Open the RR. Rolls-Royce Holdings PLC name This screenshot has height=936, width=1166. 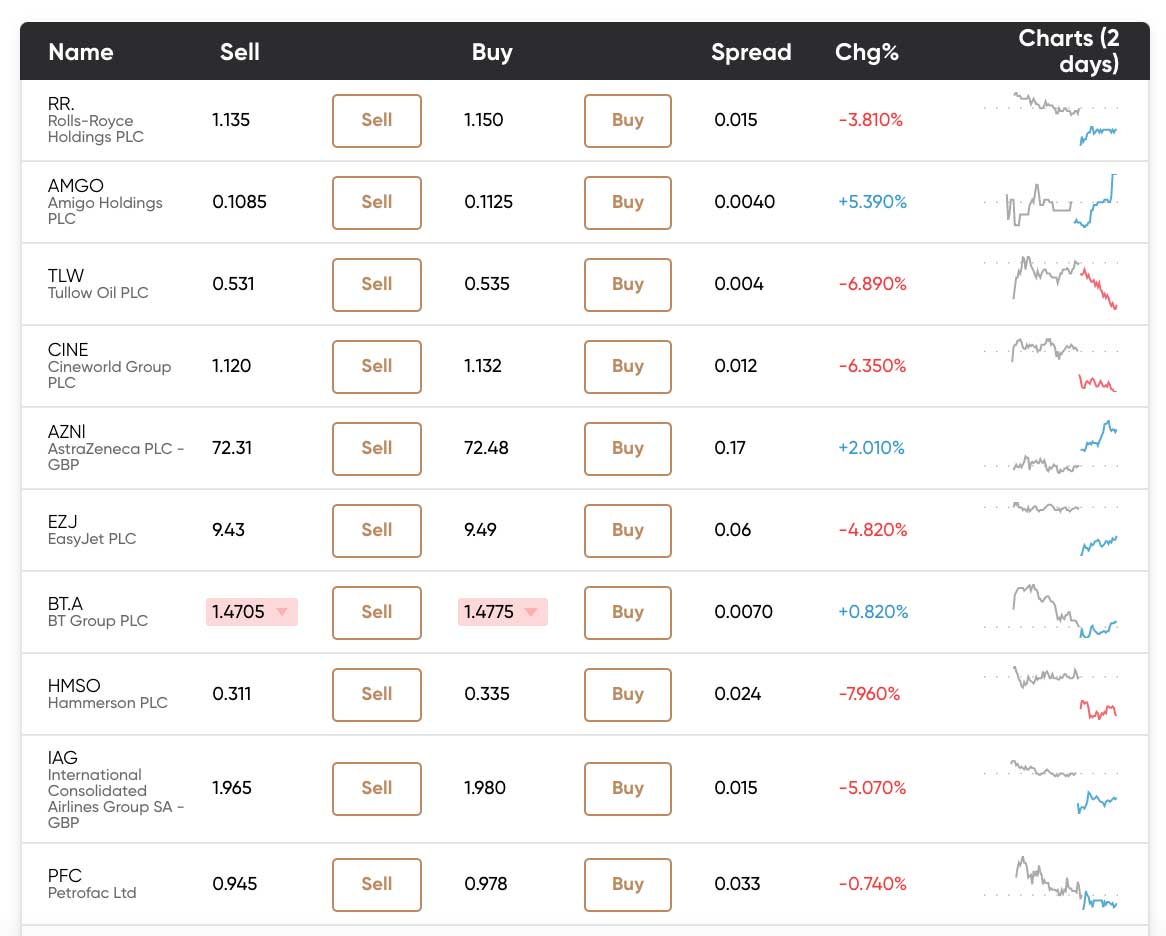point(96,120)
